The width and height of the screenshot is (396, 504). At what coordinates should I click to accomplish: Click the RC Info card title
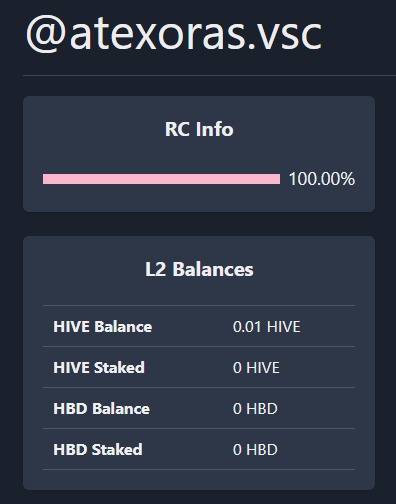tap(199, 129)
